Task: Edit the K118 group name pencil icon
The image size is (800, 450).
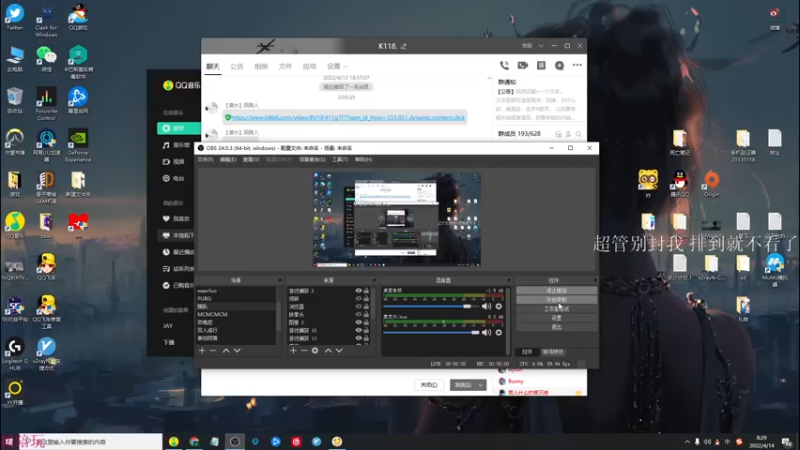Action: point(404,46)
